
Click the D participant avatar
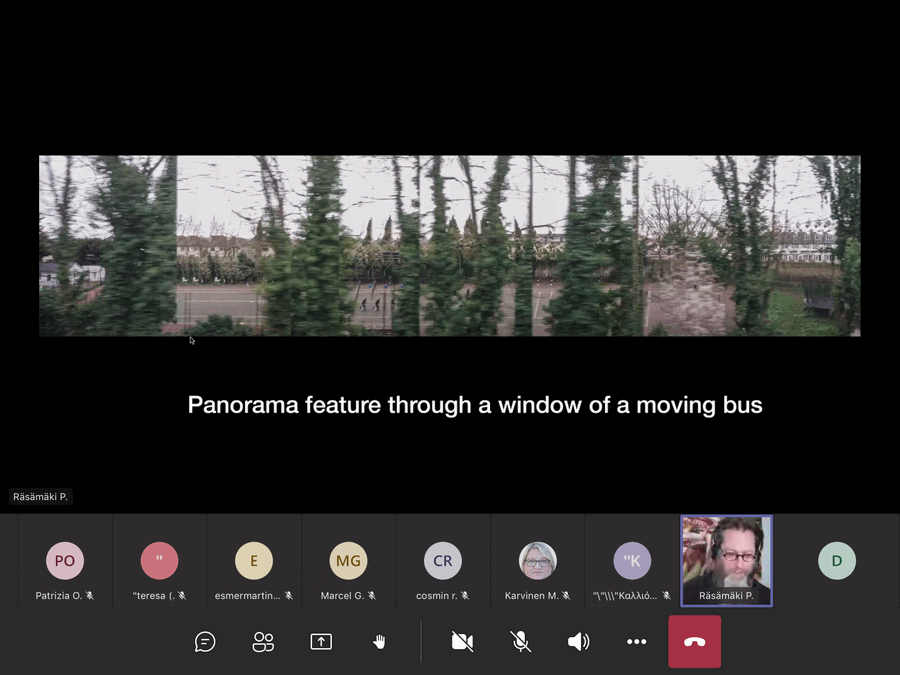[837, 561]
